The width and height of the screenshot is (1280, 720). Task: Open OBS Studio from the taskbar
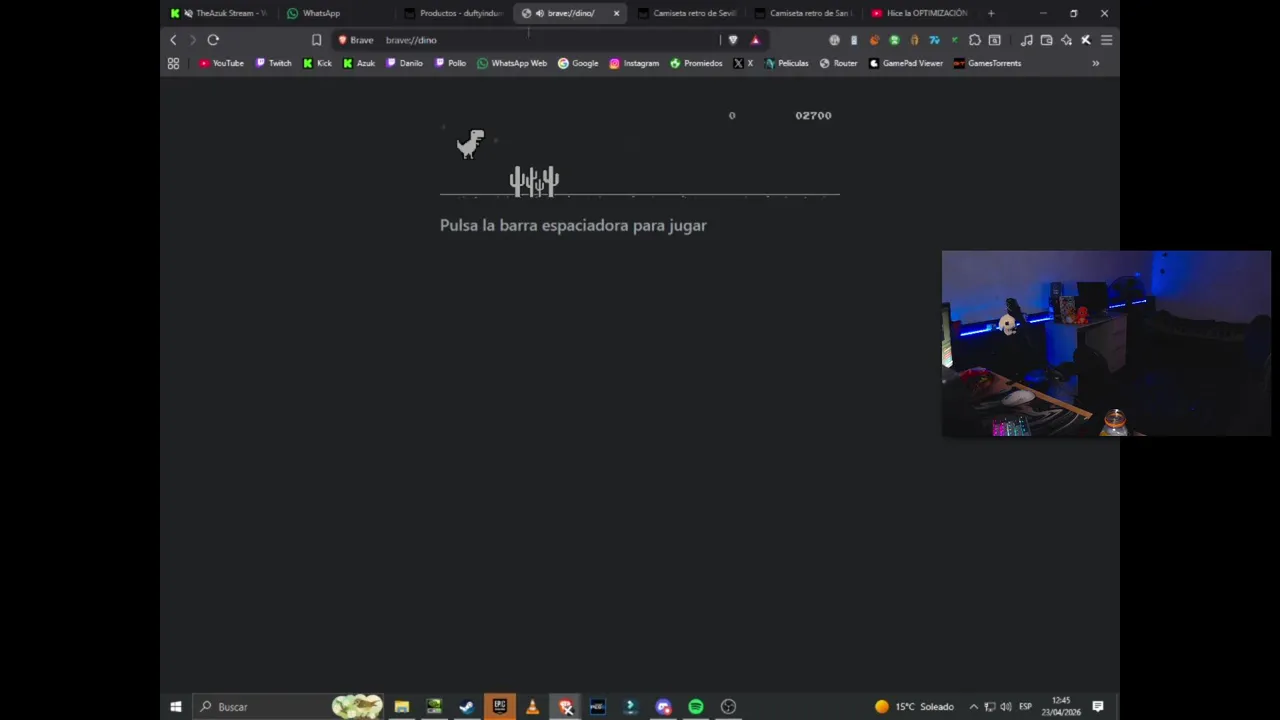pyautogui.click(x=728, y=707)
